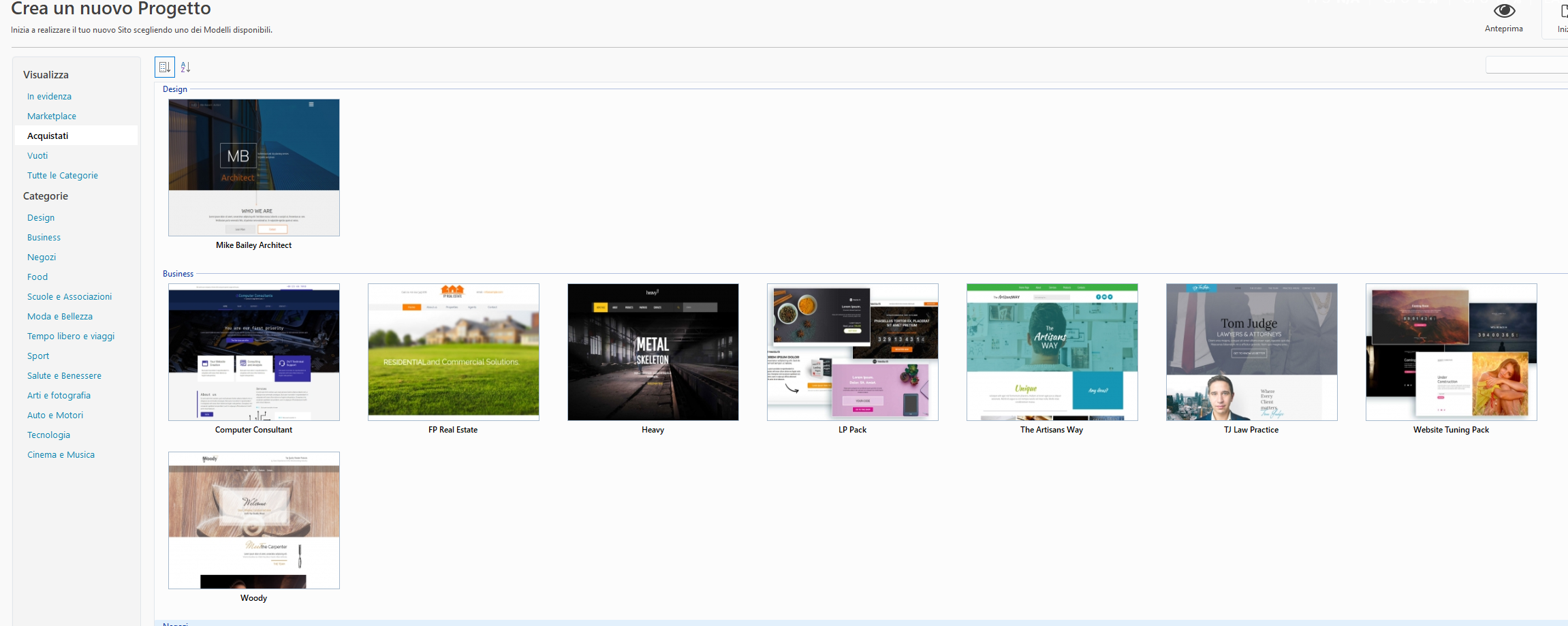Filter by Food category

click(37, 277)
